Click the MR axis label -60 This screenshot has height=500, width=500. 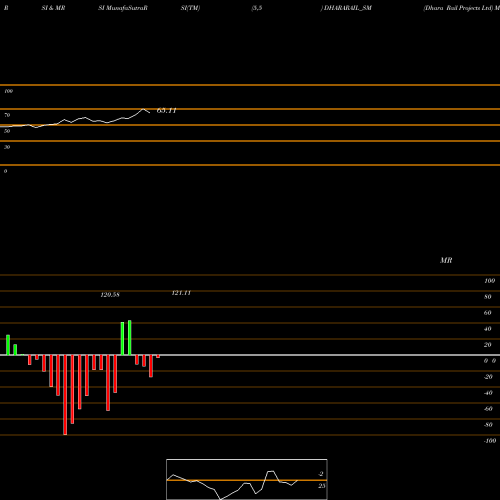(488, 409)
